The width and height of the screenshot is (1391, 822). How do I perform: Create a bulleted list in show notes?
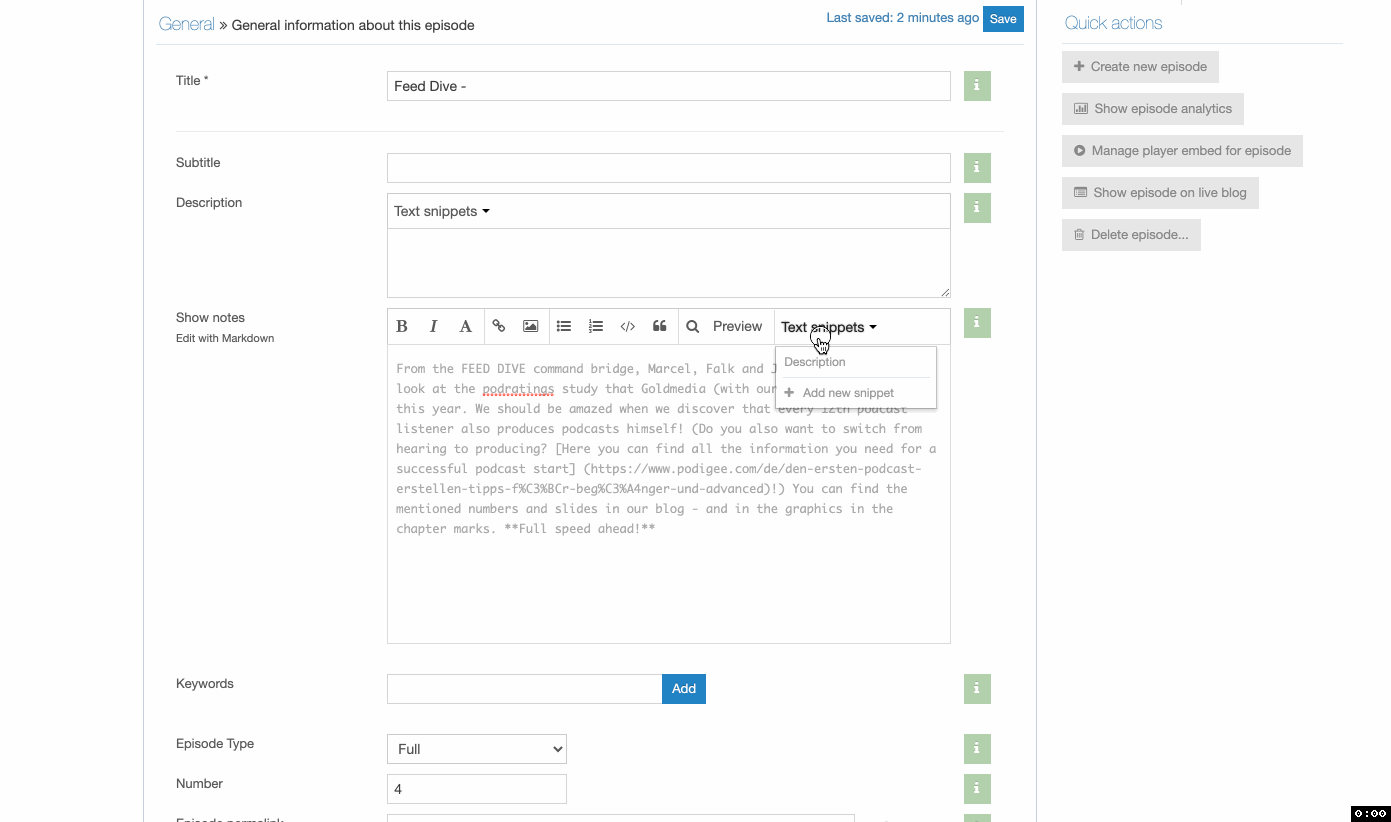point(564,326)
